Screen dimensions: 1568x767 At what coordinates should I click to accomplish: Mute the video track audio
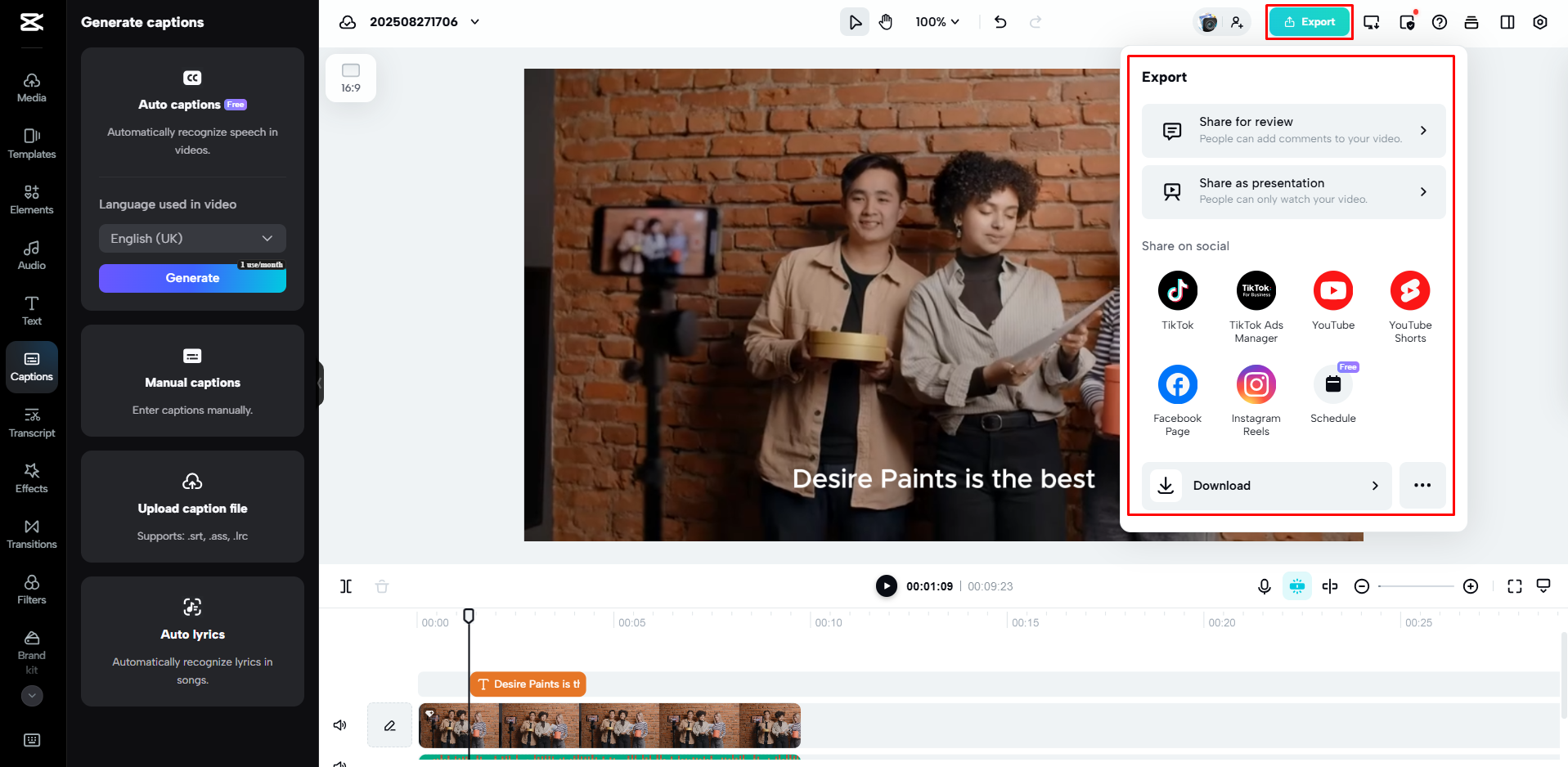[x=339, y=724]
